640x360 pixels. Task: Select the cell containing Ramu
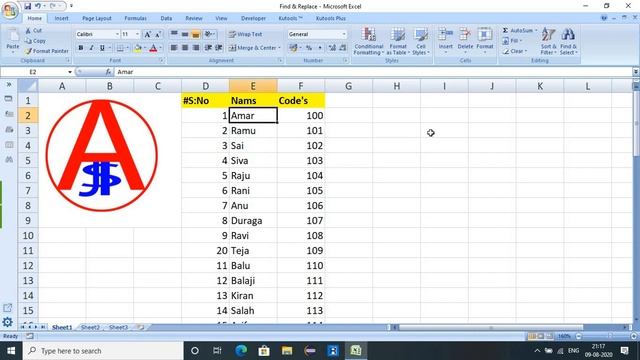pyautogui.click(x=253, y=131)
